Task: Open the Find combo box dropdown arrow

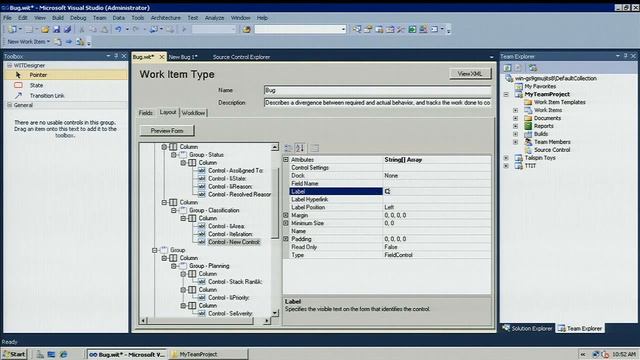Action: click(x=343, y=29)
